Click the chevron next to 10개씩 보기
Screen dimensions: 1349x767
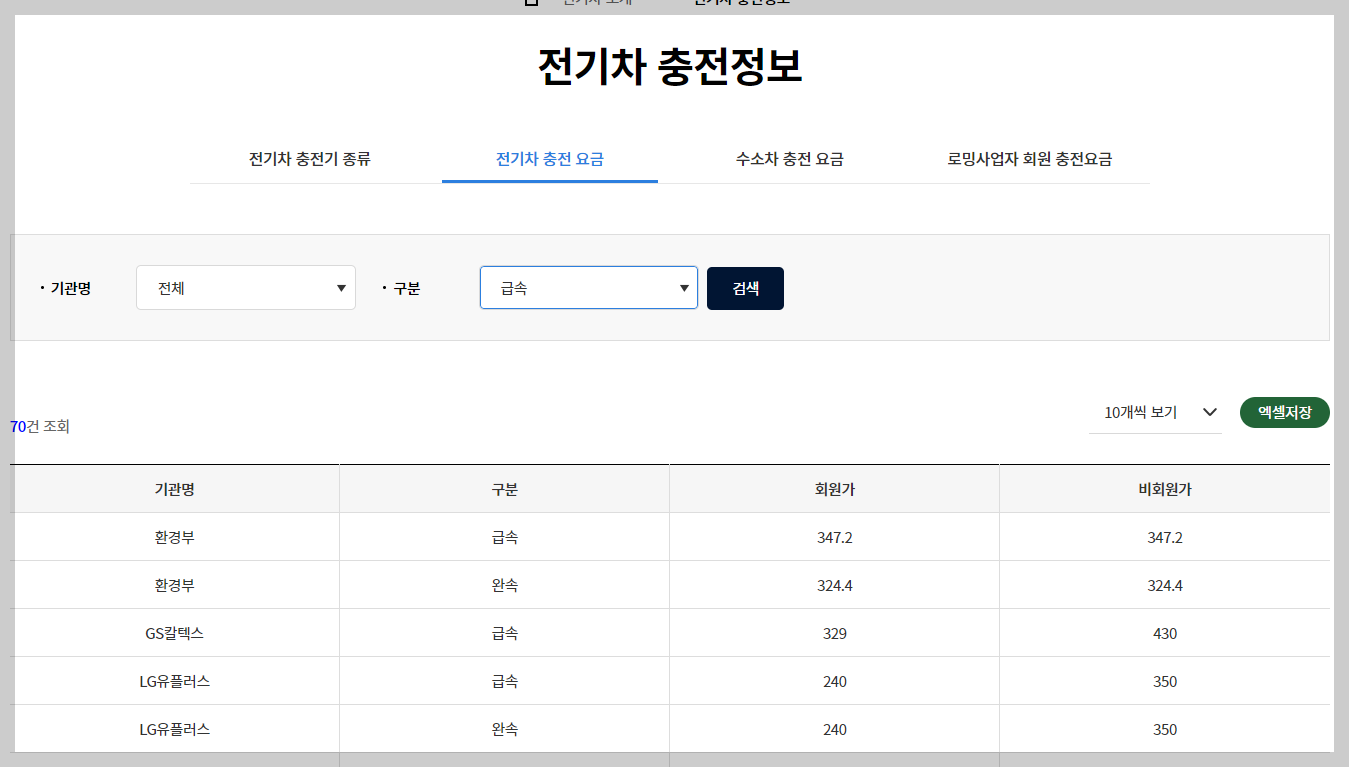1210,412
